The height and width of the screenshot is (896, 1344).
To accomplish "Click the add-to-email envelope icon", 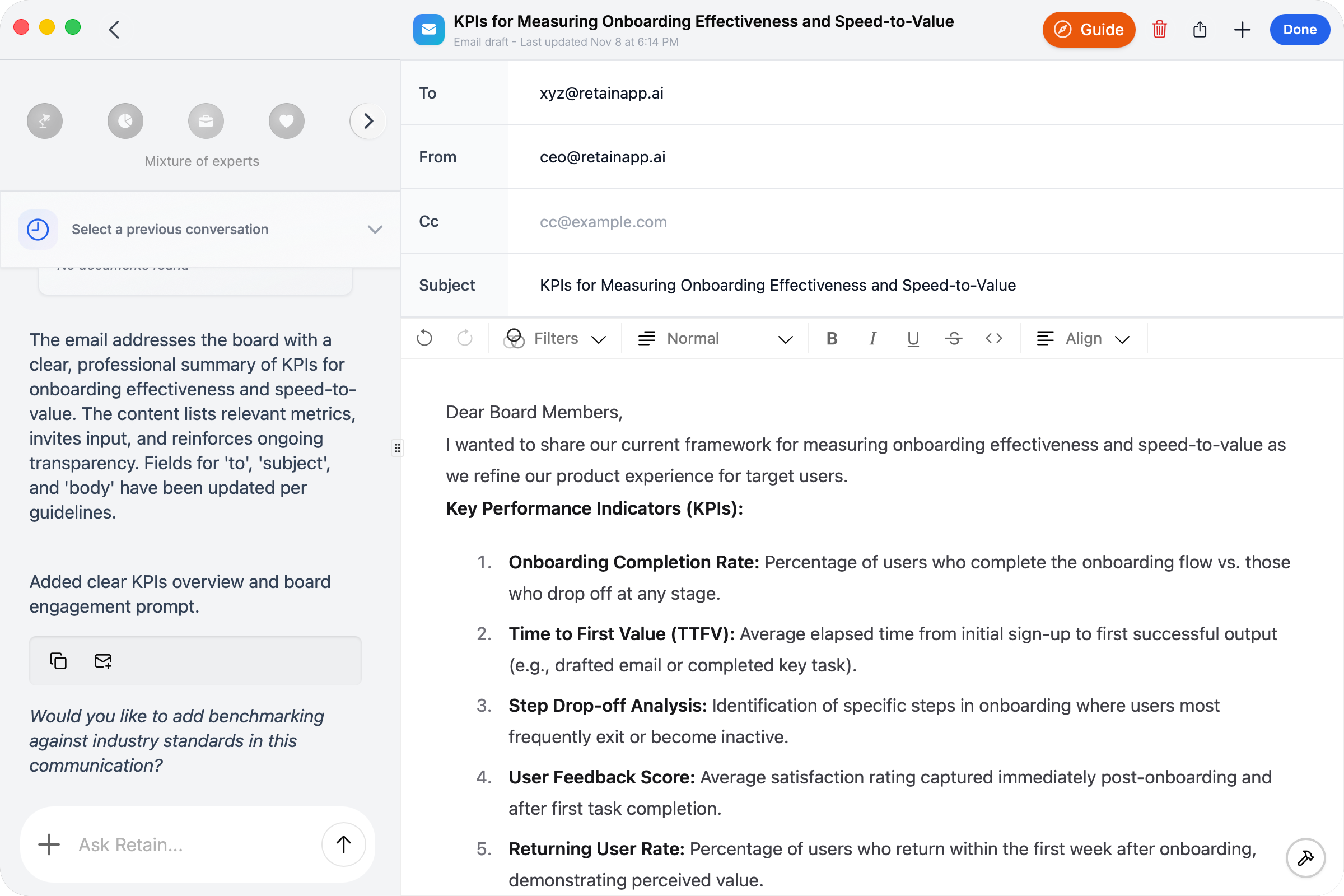I will (103, 661).
